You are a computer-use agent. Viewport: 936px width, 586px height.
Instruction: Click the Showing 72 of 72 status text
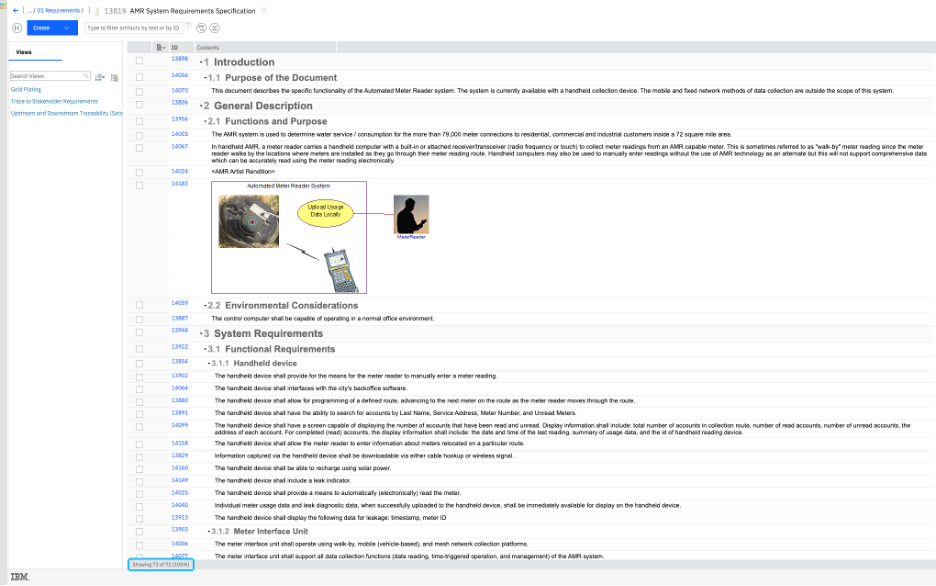click(161, 565)
